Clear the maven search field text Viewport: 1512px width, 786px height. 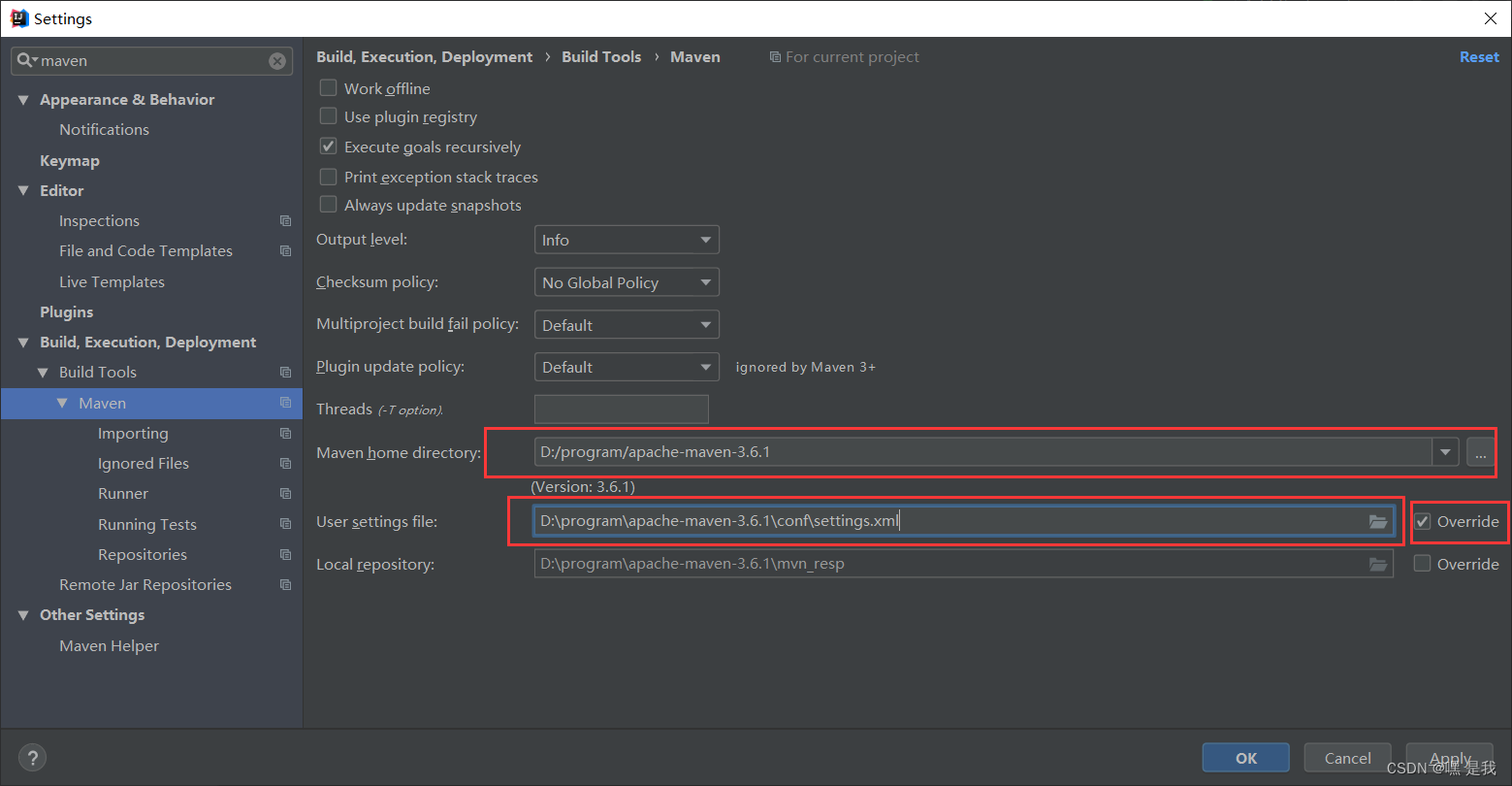point(277,61)
